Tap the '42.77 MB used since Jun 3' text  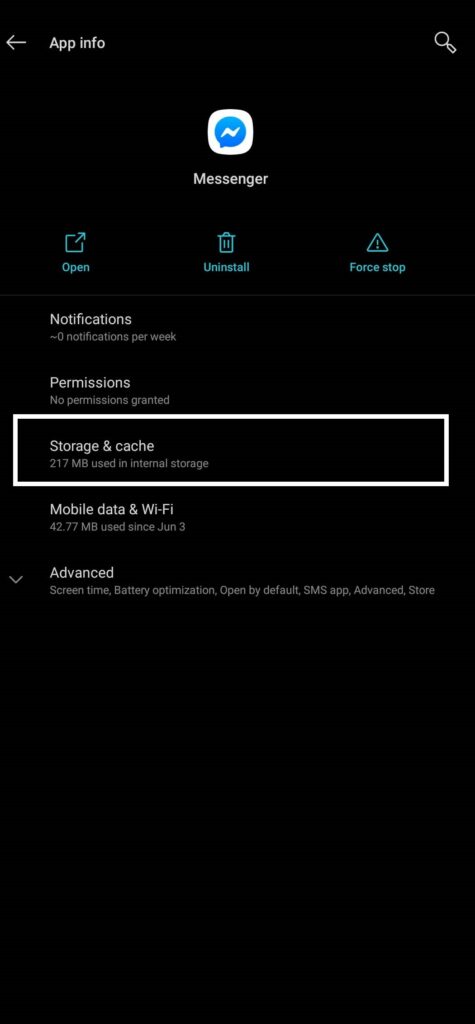pos(118,526)
